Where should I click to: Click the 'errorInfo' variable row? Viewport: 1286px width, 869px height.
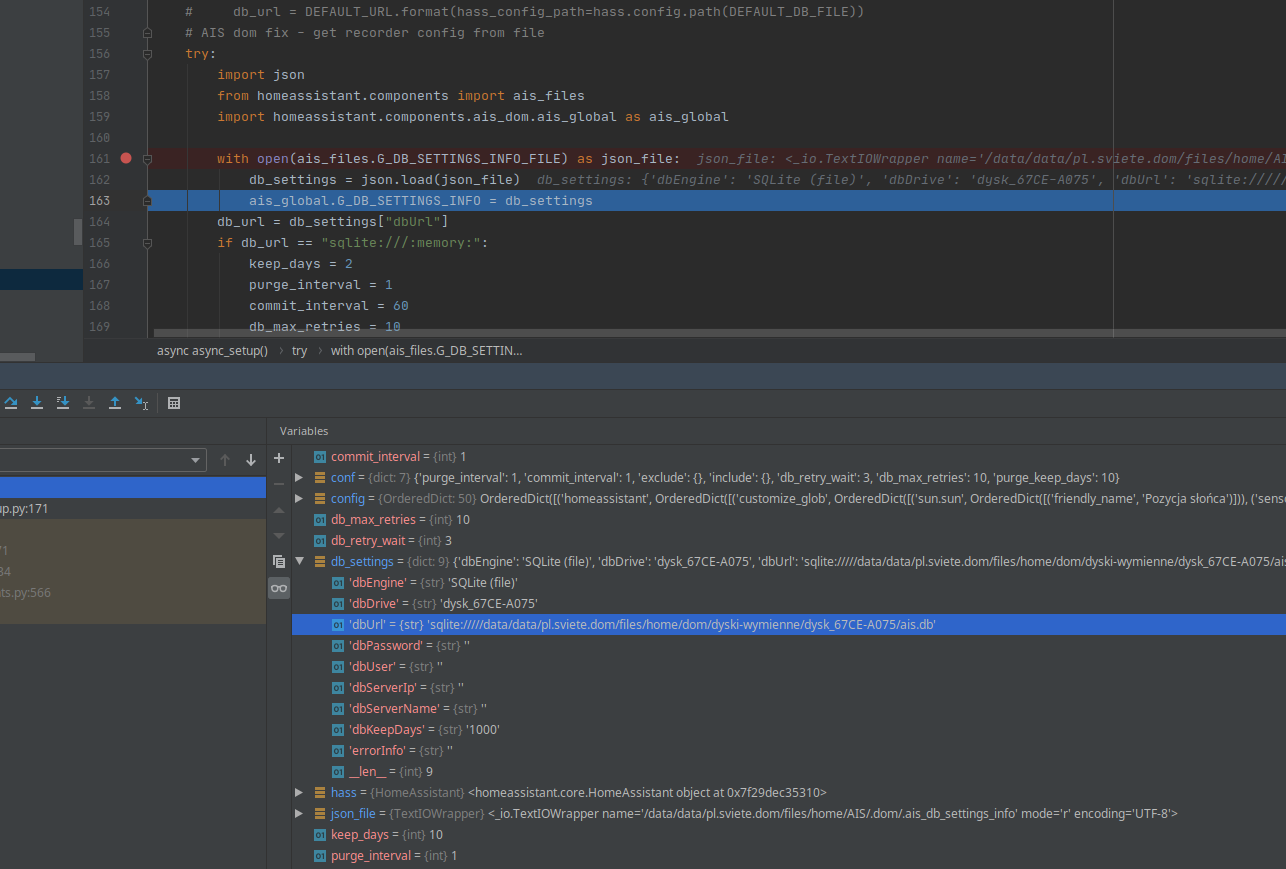click(x=789, y=751)
